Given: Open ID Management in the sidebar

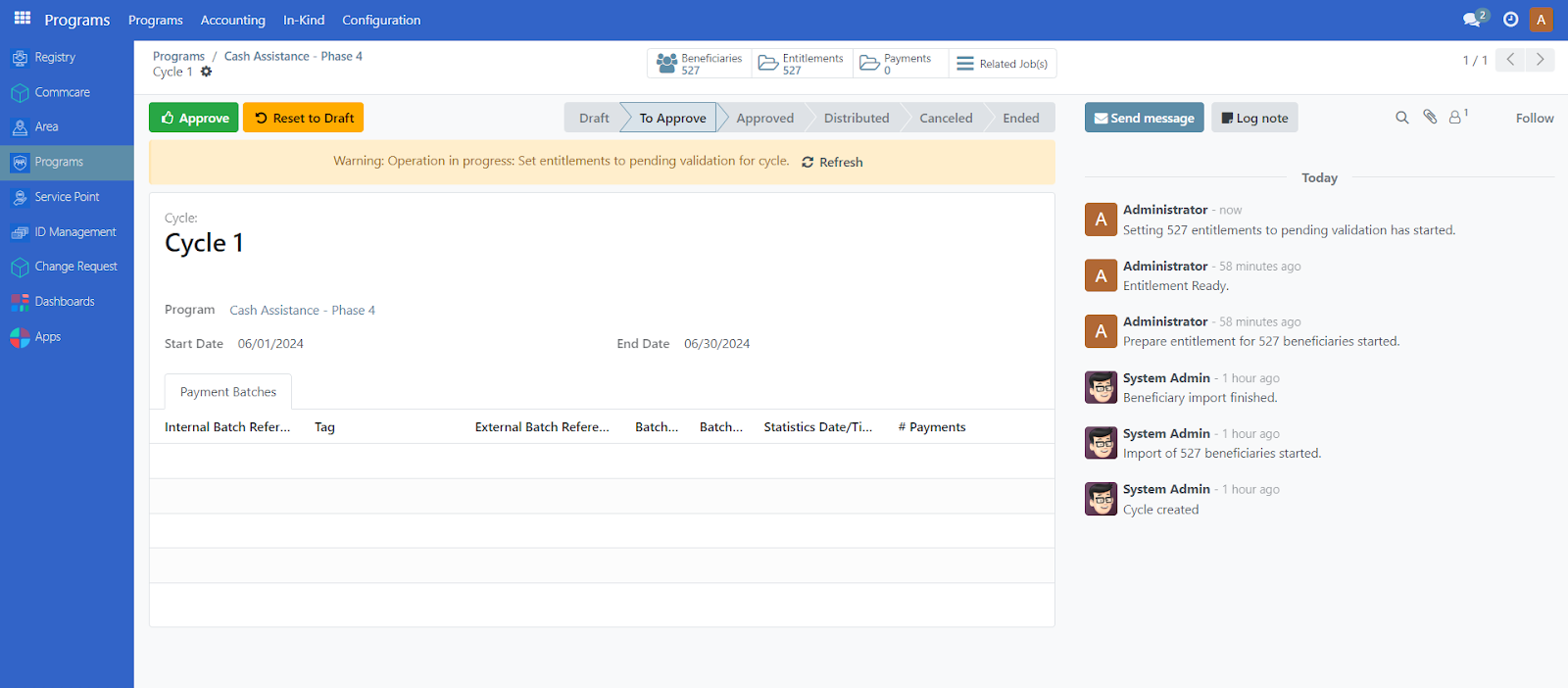Looking at the screenshot, I should (67, 232).
